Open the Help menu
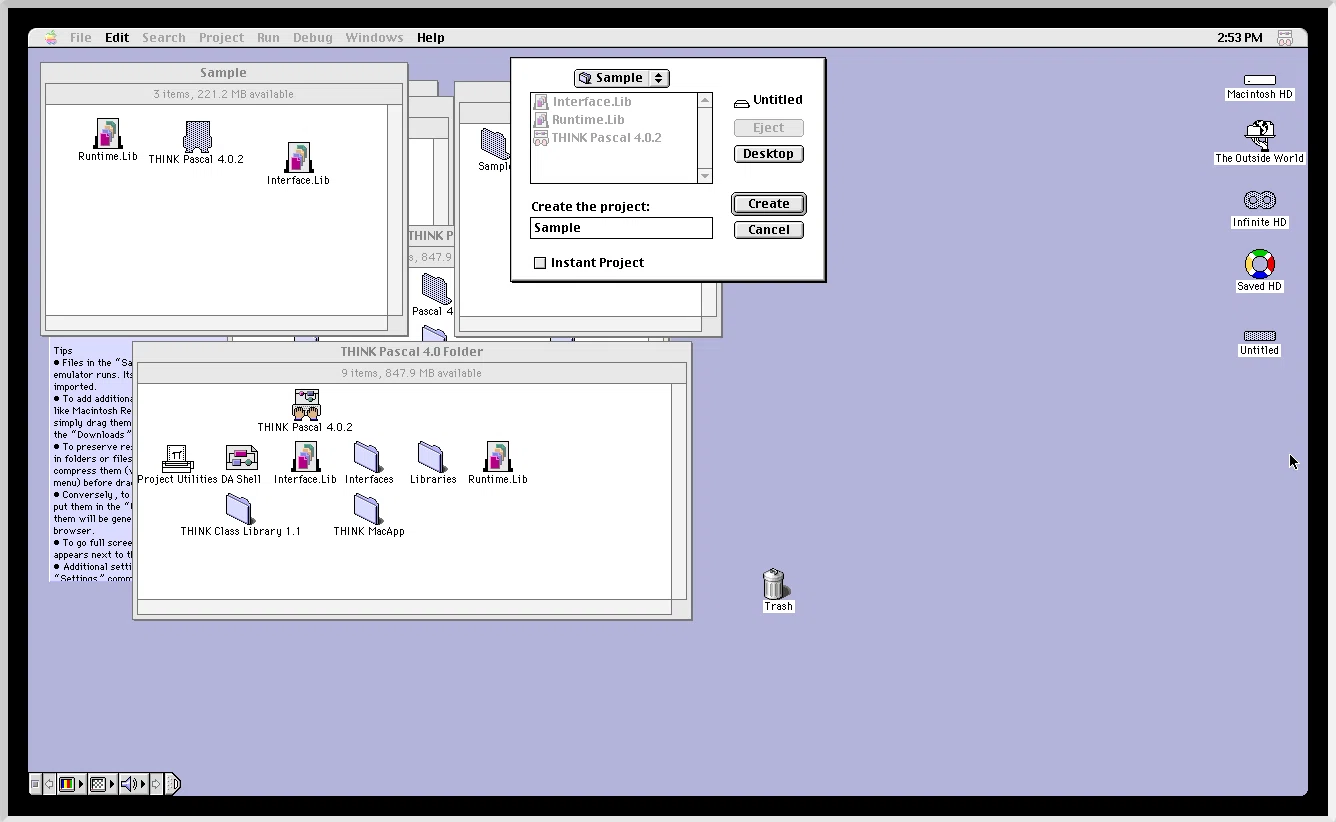The image size is (1336, 822). pyautogui.click(x=431, y=38)
